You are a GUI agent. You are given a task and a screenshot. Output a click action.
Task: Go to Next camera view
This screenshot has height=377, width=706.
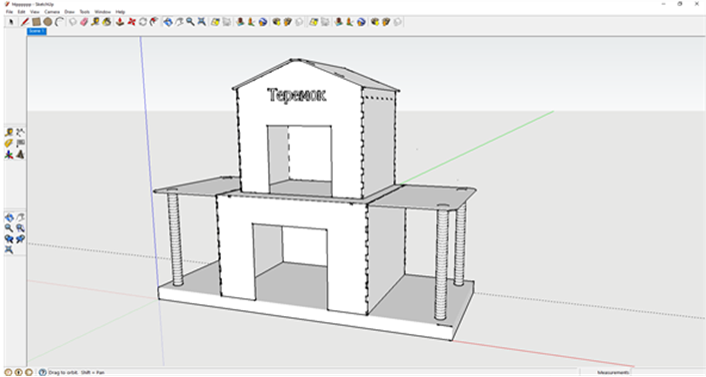click(20, 239)
